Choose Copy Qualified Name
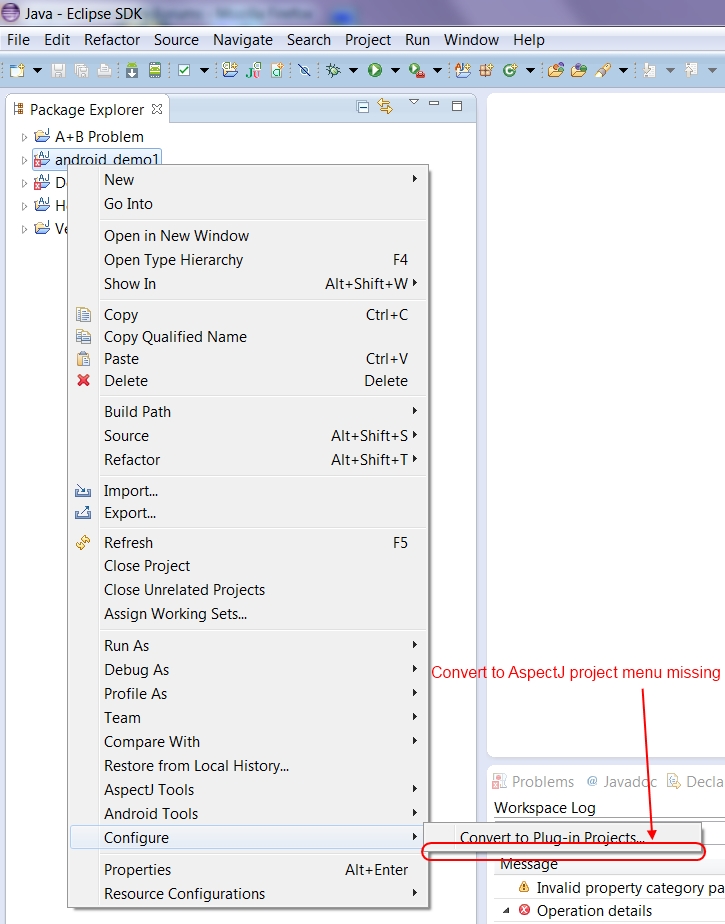Image resolution: width=725 pixels, height=924 pixels. tap(248, 337)
